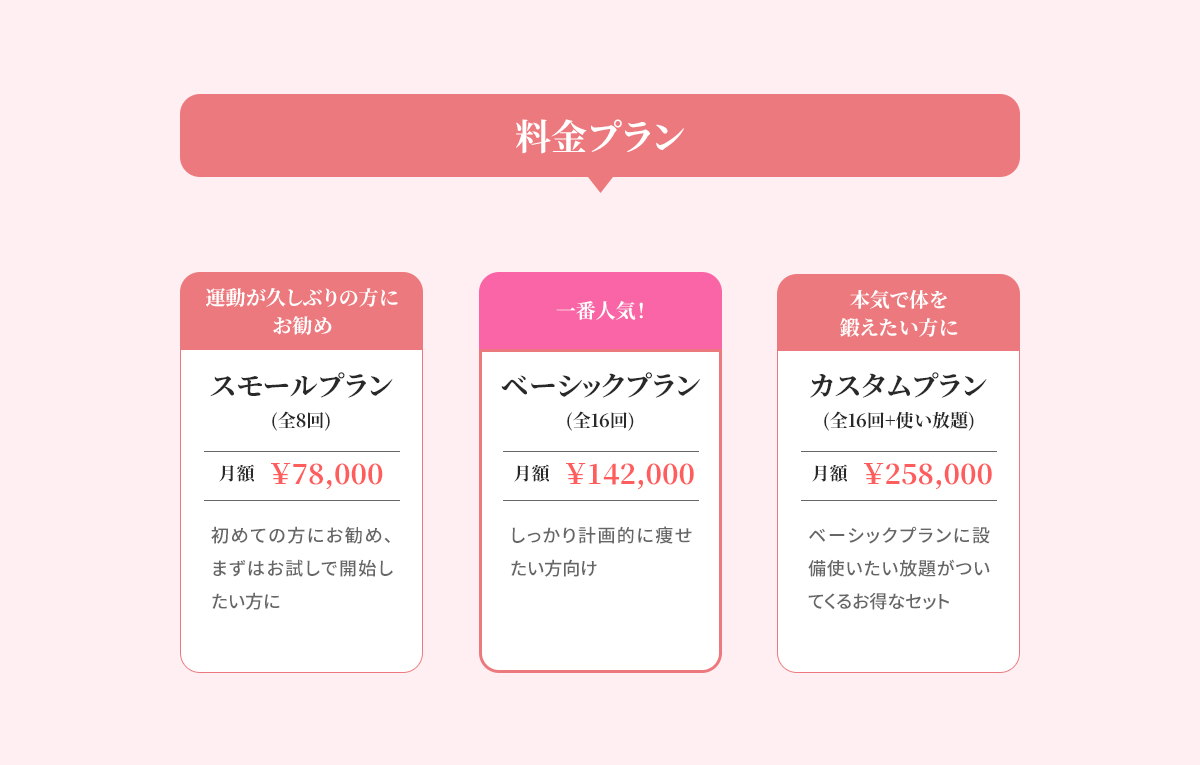This screenshot has width=1200, height=765.
Task: Choose the スモールプラン plan title
Action: coord(301,385)
